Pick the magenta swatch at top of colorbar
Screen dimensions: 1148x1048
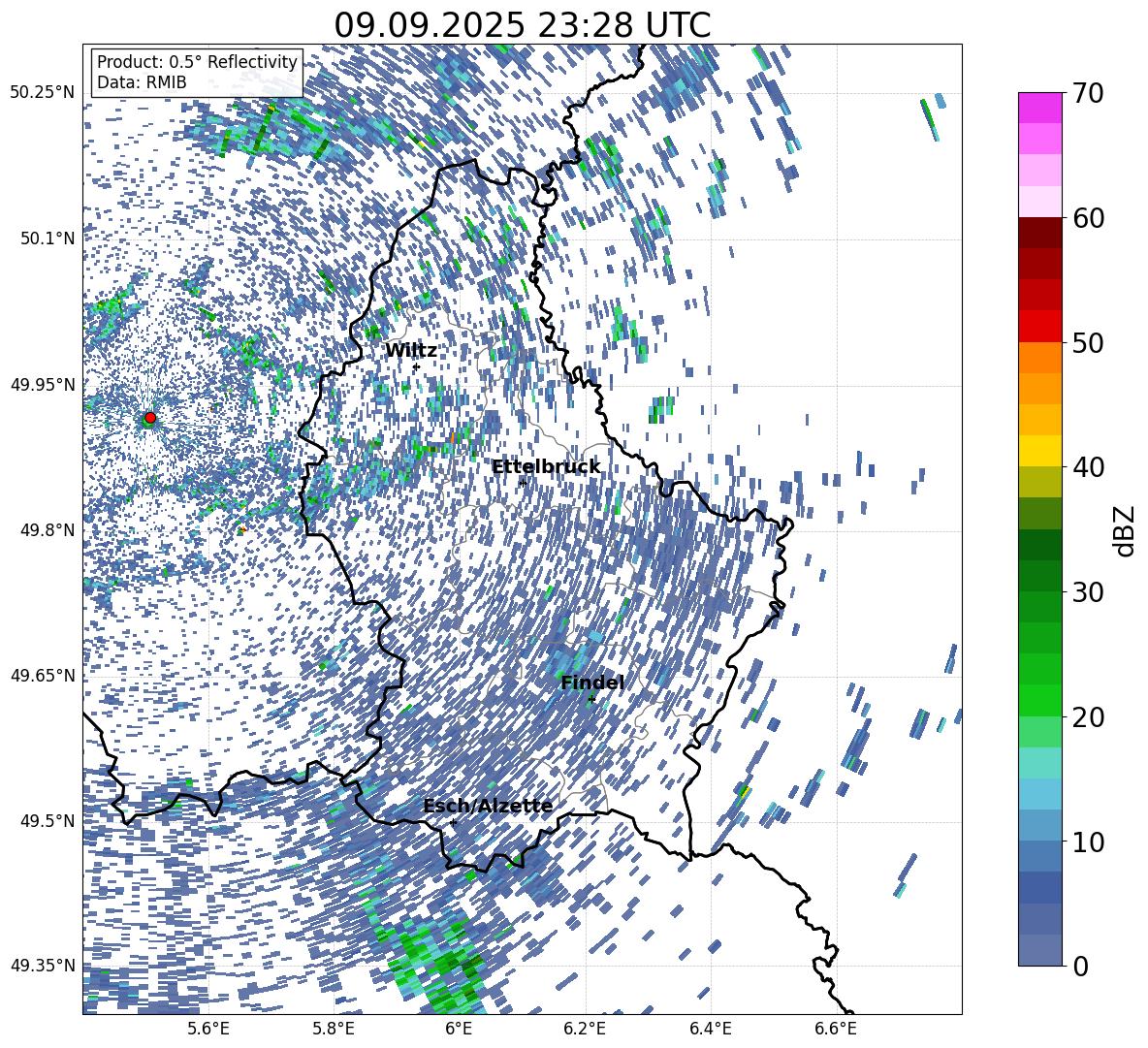(1039, 108)
